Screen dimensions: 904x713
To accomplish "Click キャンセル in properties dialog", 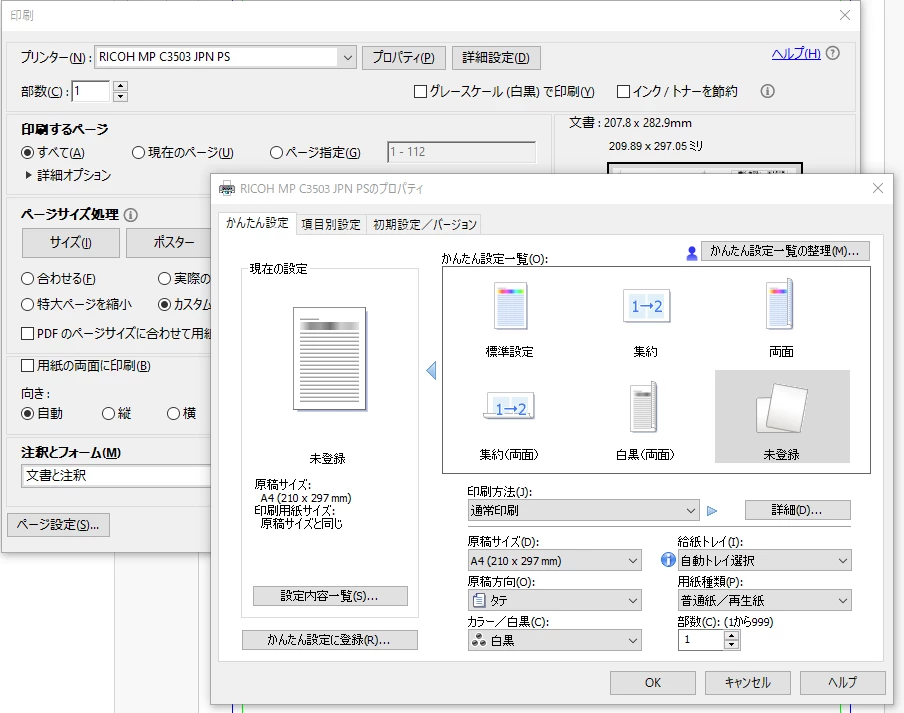I will click(748, 683).
